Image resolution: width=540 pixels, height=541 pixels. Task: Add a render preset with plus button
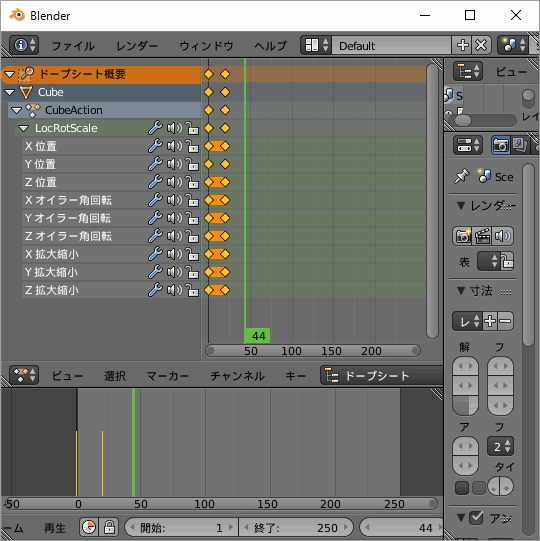[490, 321]
